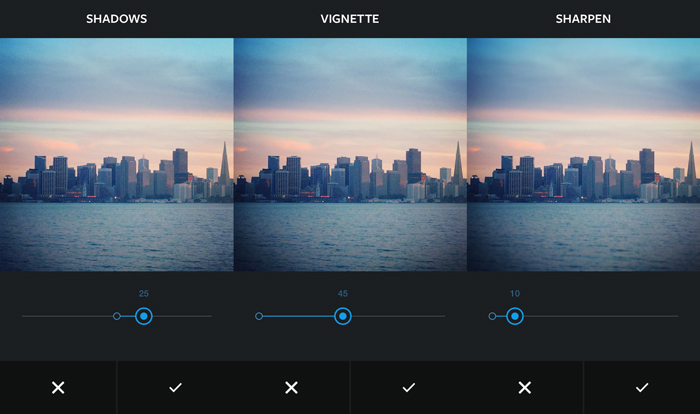The width and height of the screenshot is (700, 414).
Task: Click the Sharpen value label 10
Action: [x=515, y=293]
